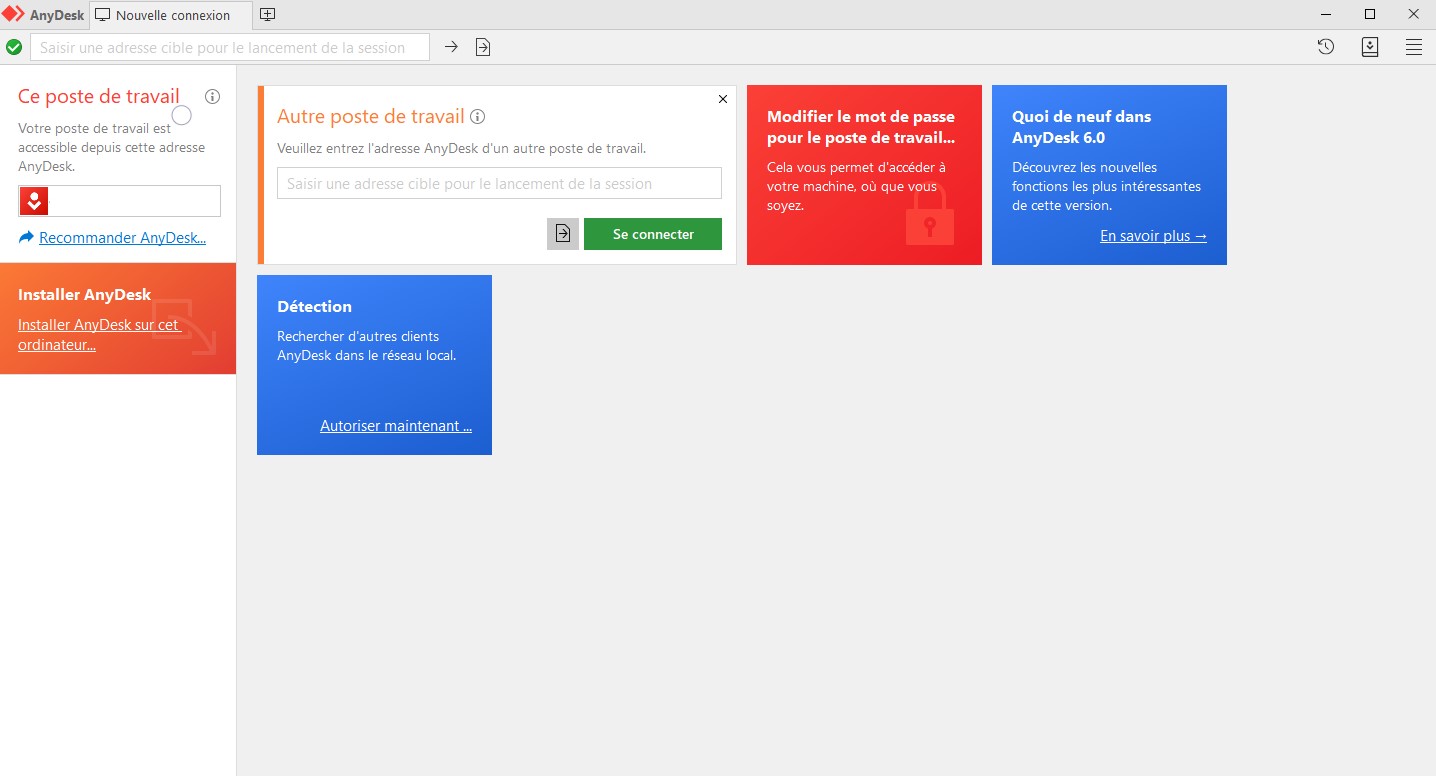This screenshot has width=1436, height=776.
Task: Click the Recommander AnyDesk link
Action: (122, 238)
